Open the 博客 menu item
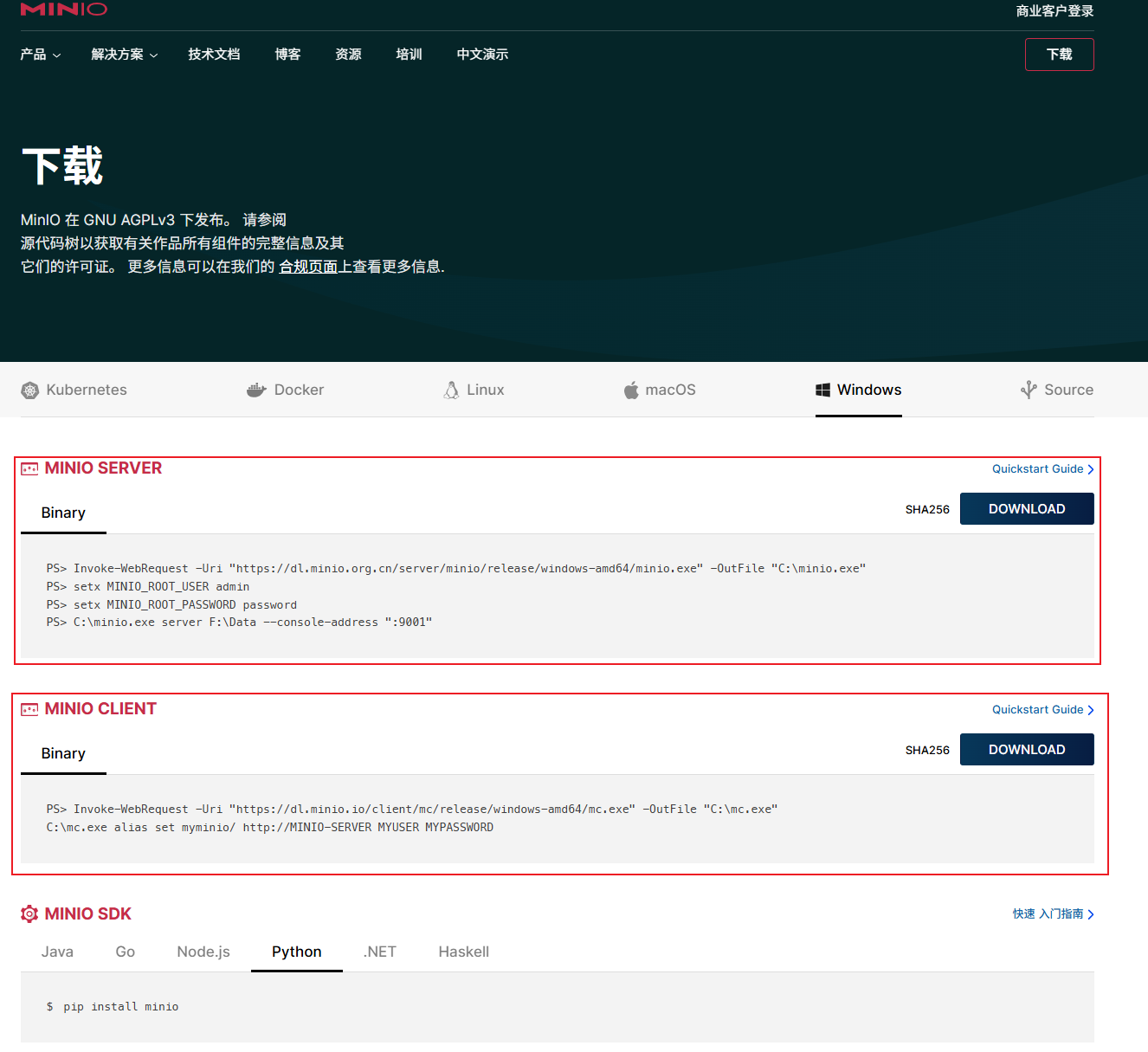 (x=287, y=55)
